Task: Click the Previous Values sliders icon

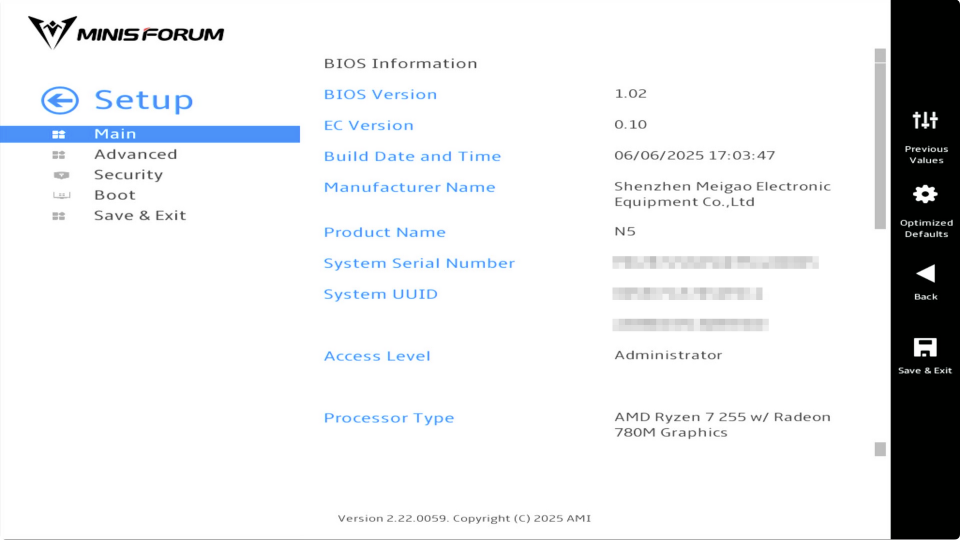Action: 925,121
